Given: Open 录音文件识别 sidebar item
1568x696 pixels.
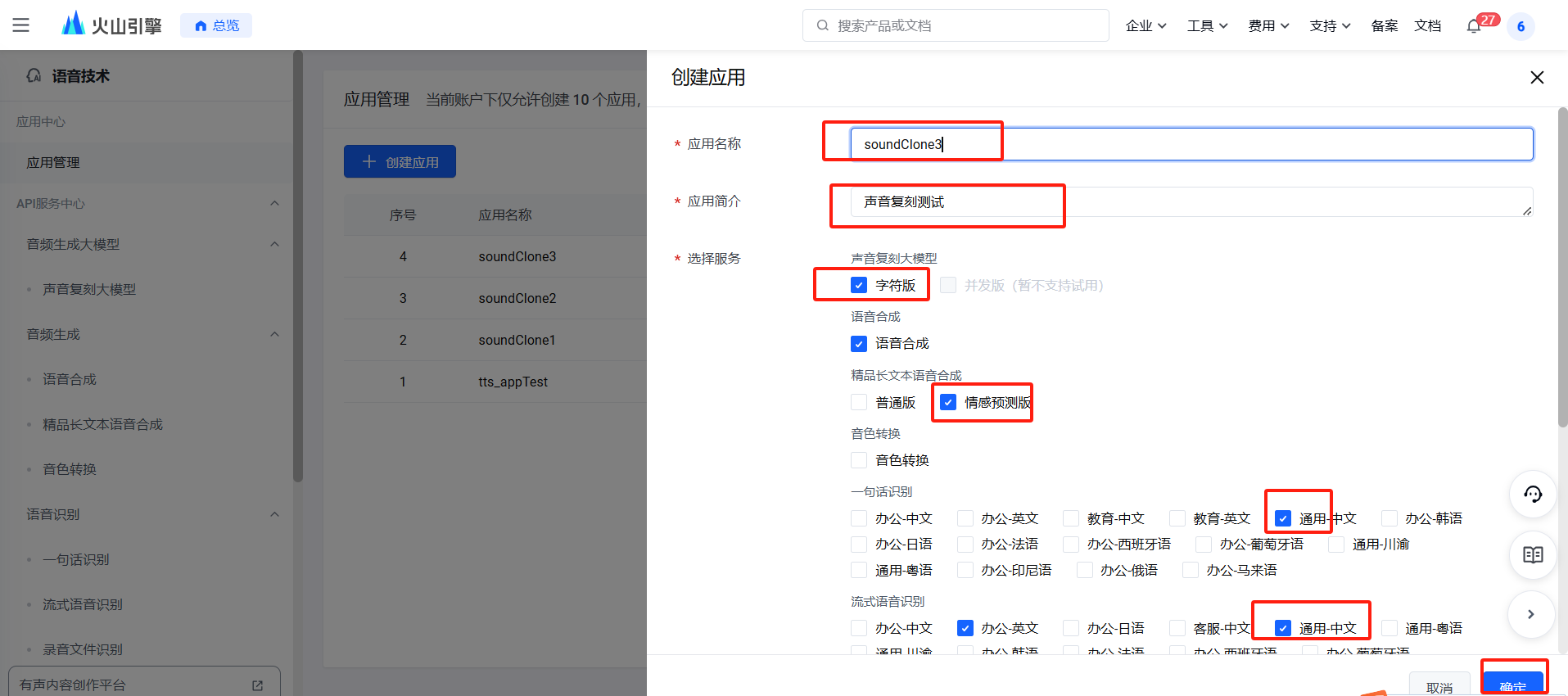Looking at the screenshot, I should [83, 649].
